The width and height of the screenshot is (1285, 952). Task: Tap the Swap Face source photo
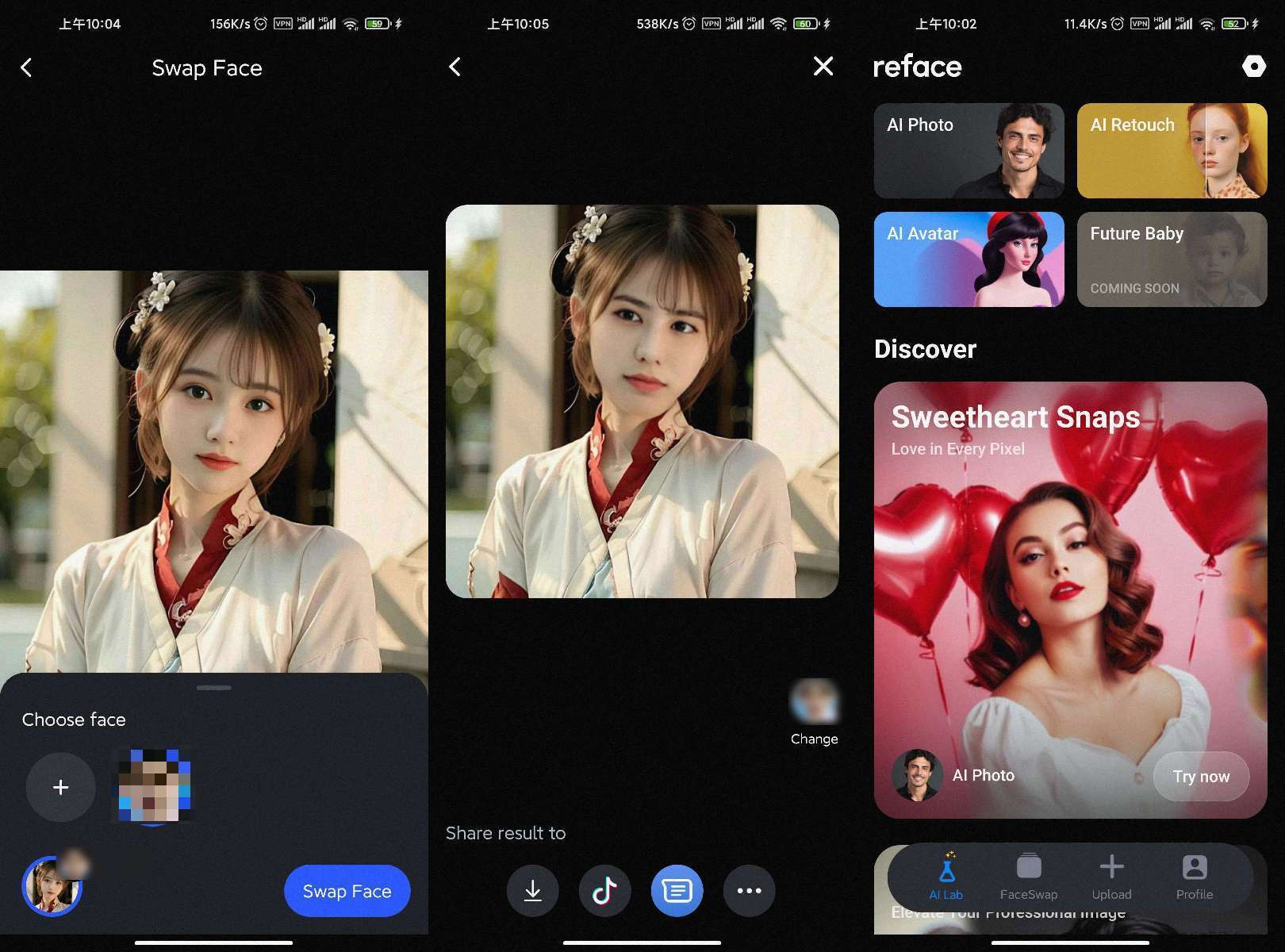point(214,472)
